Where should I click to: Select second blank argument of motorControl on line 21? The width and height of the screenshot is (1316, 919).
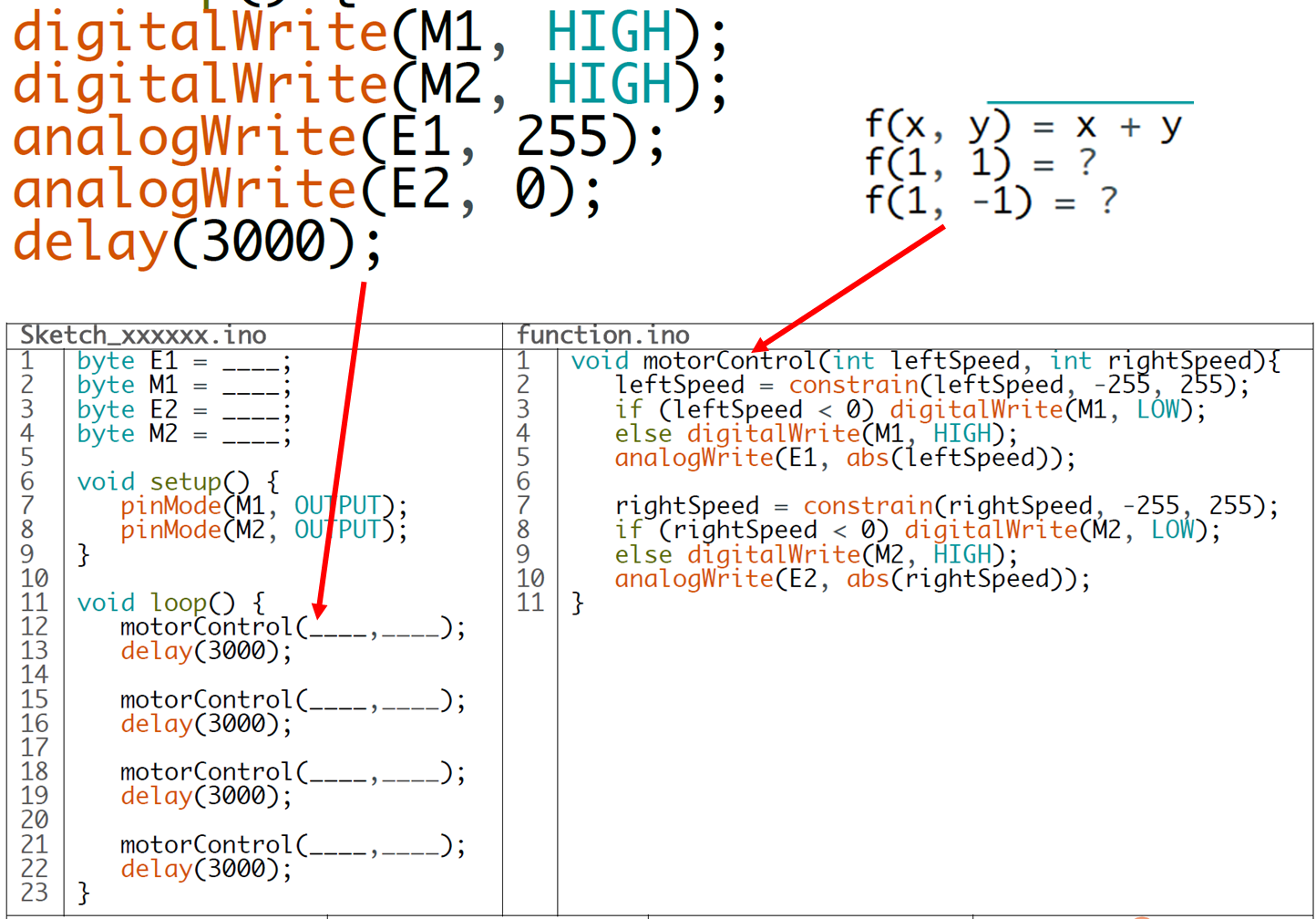(x=410, y=846)
